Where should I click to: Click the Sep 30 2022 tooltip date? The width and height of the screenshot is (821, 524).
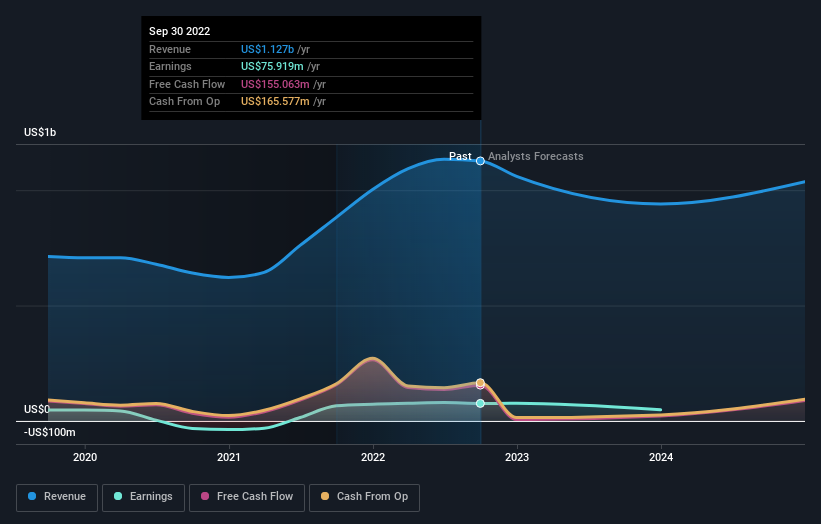pos(180,31)
